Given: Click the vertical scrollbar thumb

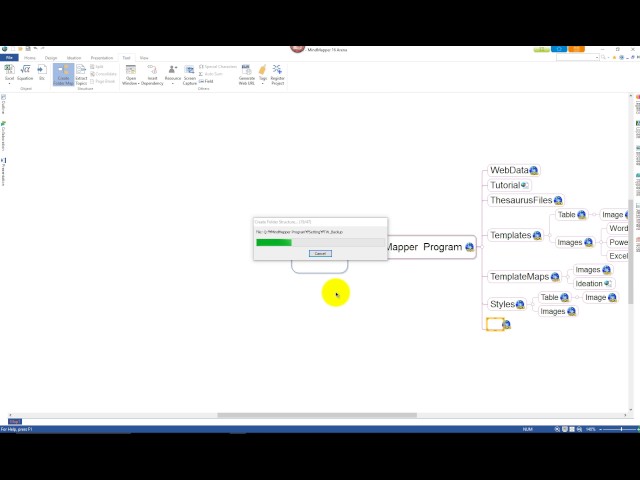Looking at the screenshot, I should coord(631,251).
